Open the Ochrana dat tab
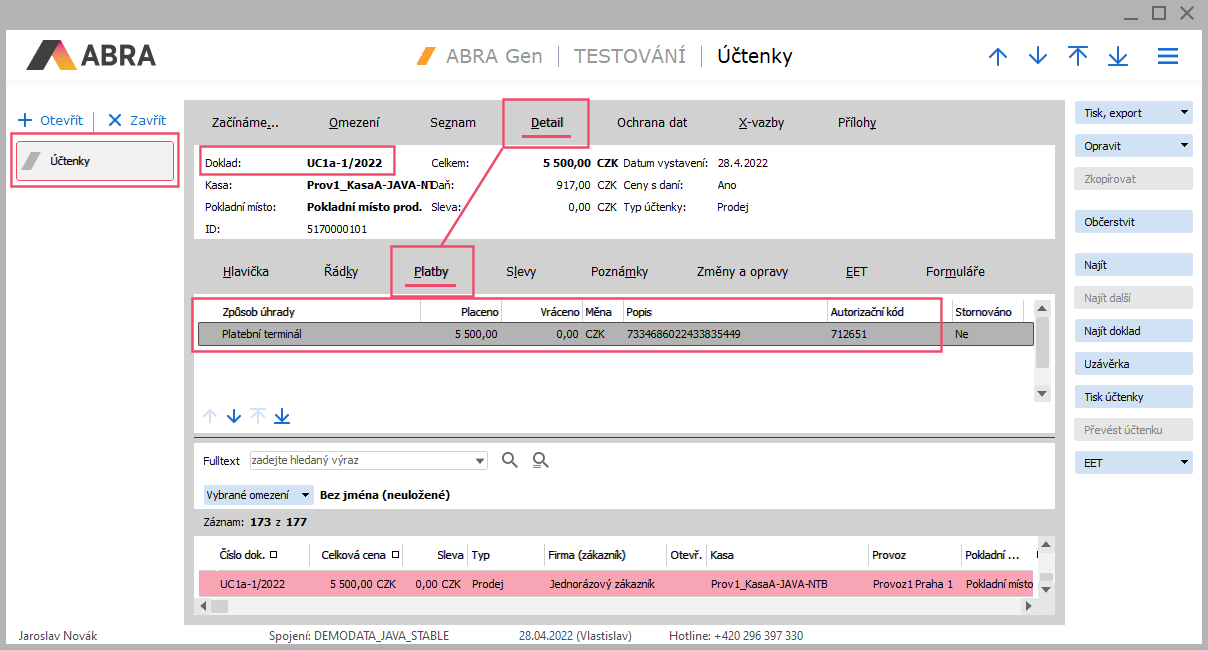1208x650 pixels. [651, 123]
